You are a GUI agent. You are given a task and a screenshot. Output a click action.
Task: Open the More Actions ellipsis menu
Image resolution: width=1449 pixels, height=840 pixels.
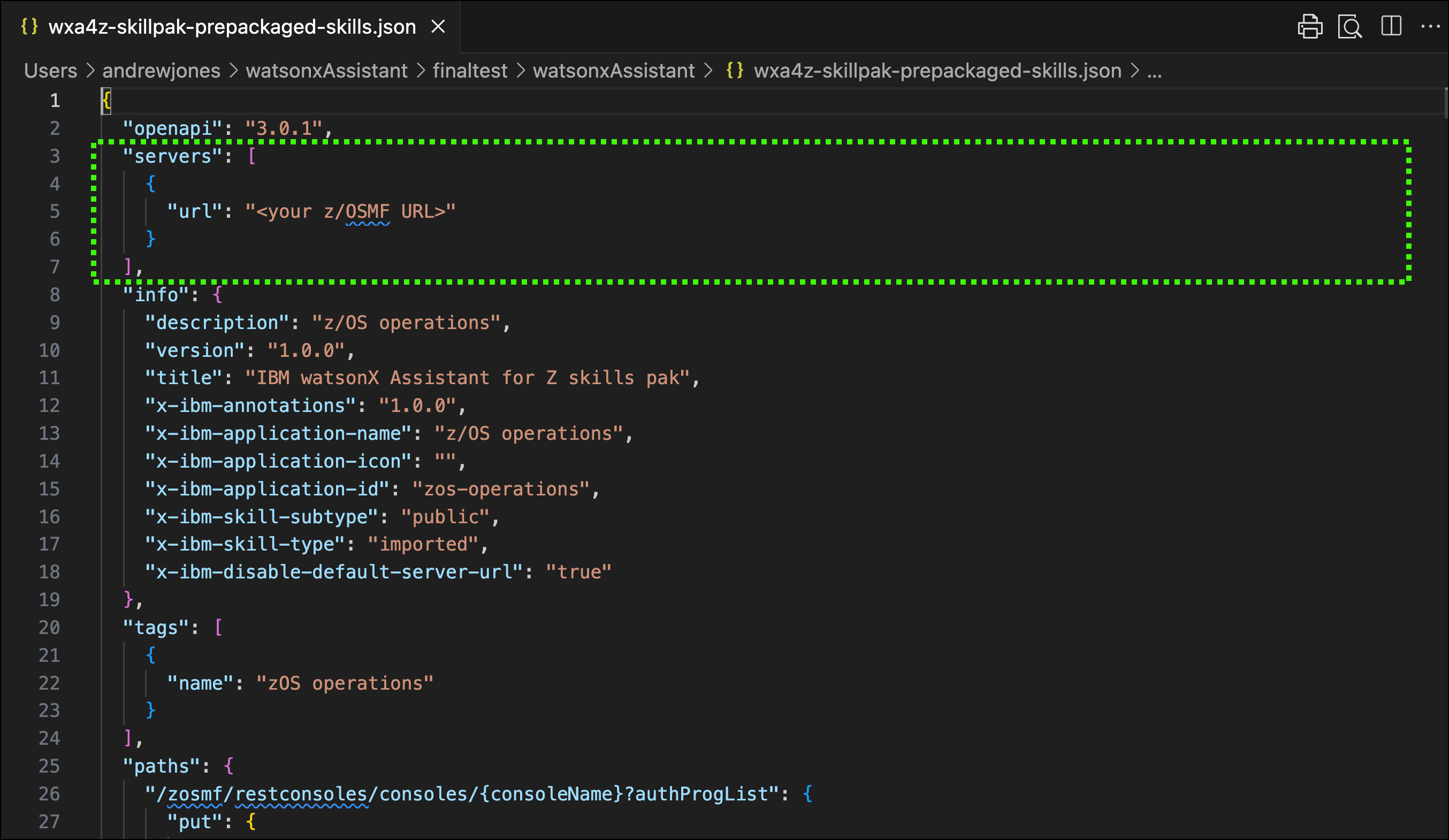coord(1430,26)
